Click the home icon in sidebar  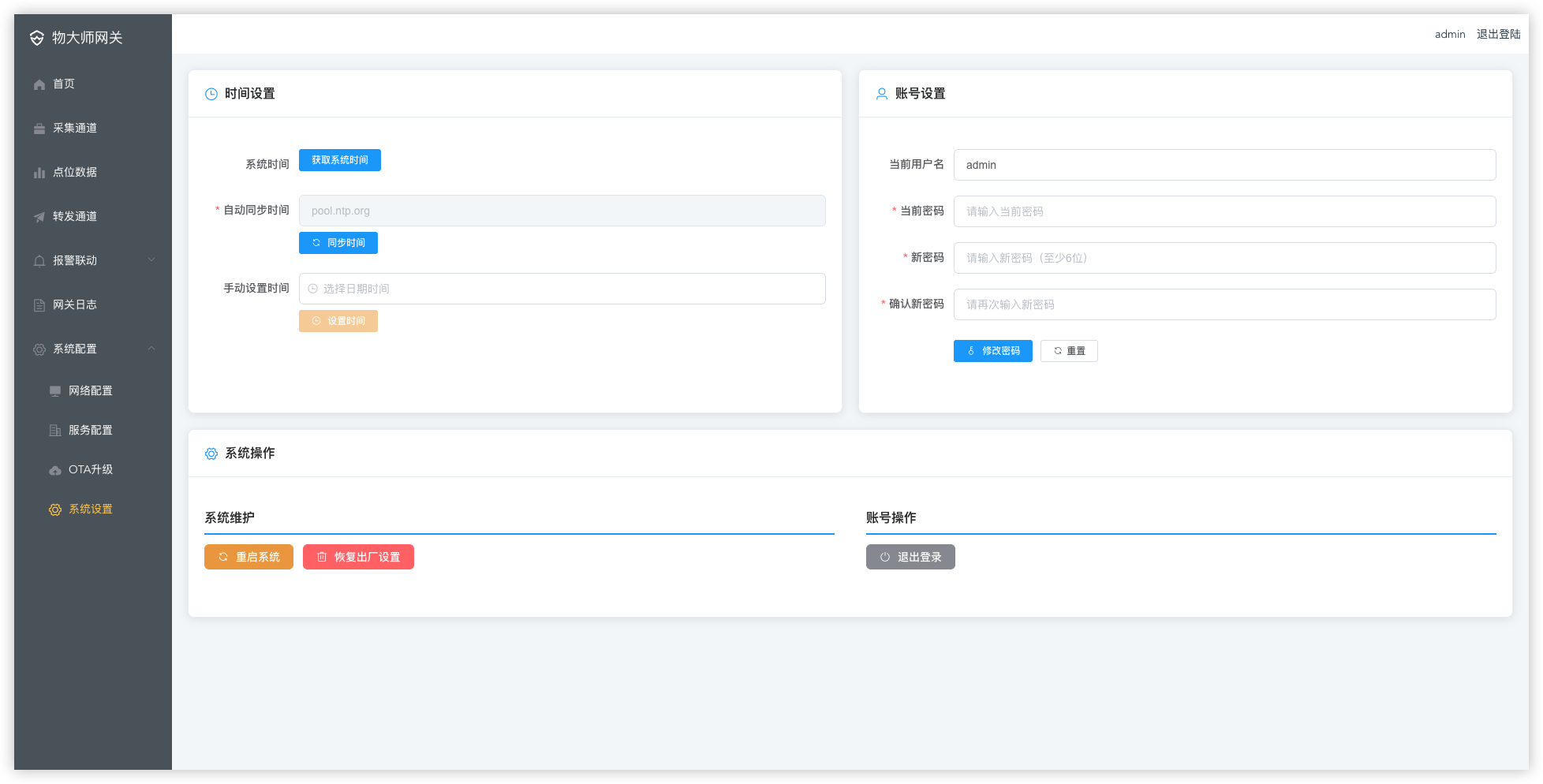[39, 84]
